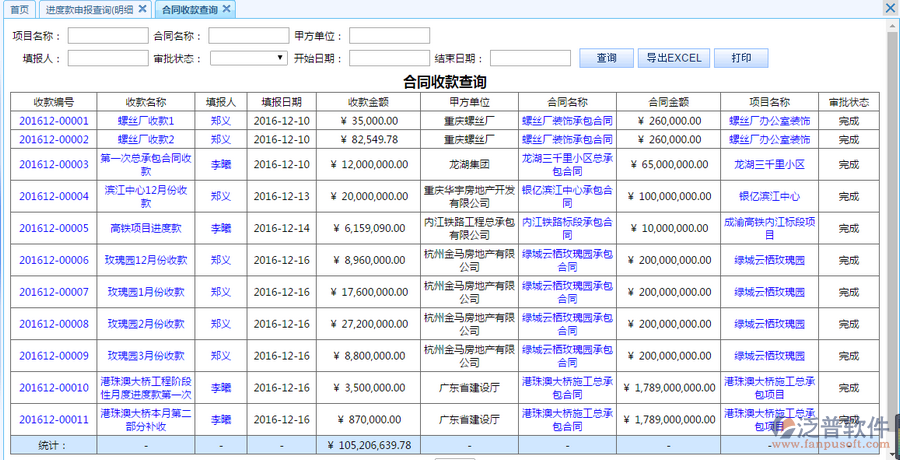Click the 甲方单位 text field
This screenshot has height=460, width=900.
point(389,36)
